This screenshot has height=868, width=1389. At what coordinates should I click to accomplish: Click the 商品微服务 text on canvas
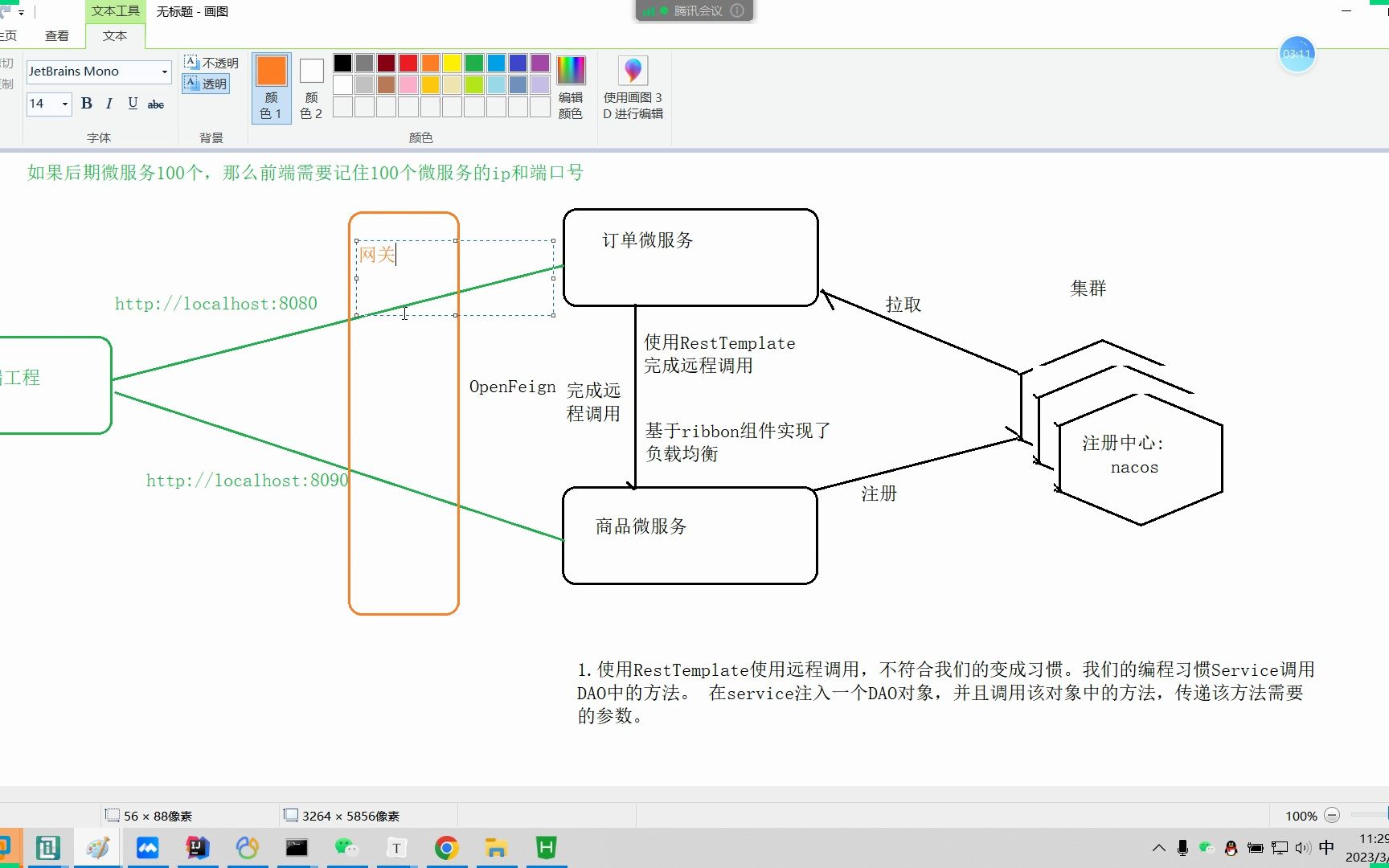tap(641, 526)
